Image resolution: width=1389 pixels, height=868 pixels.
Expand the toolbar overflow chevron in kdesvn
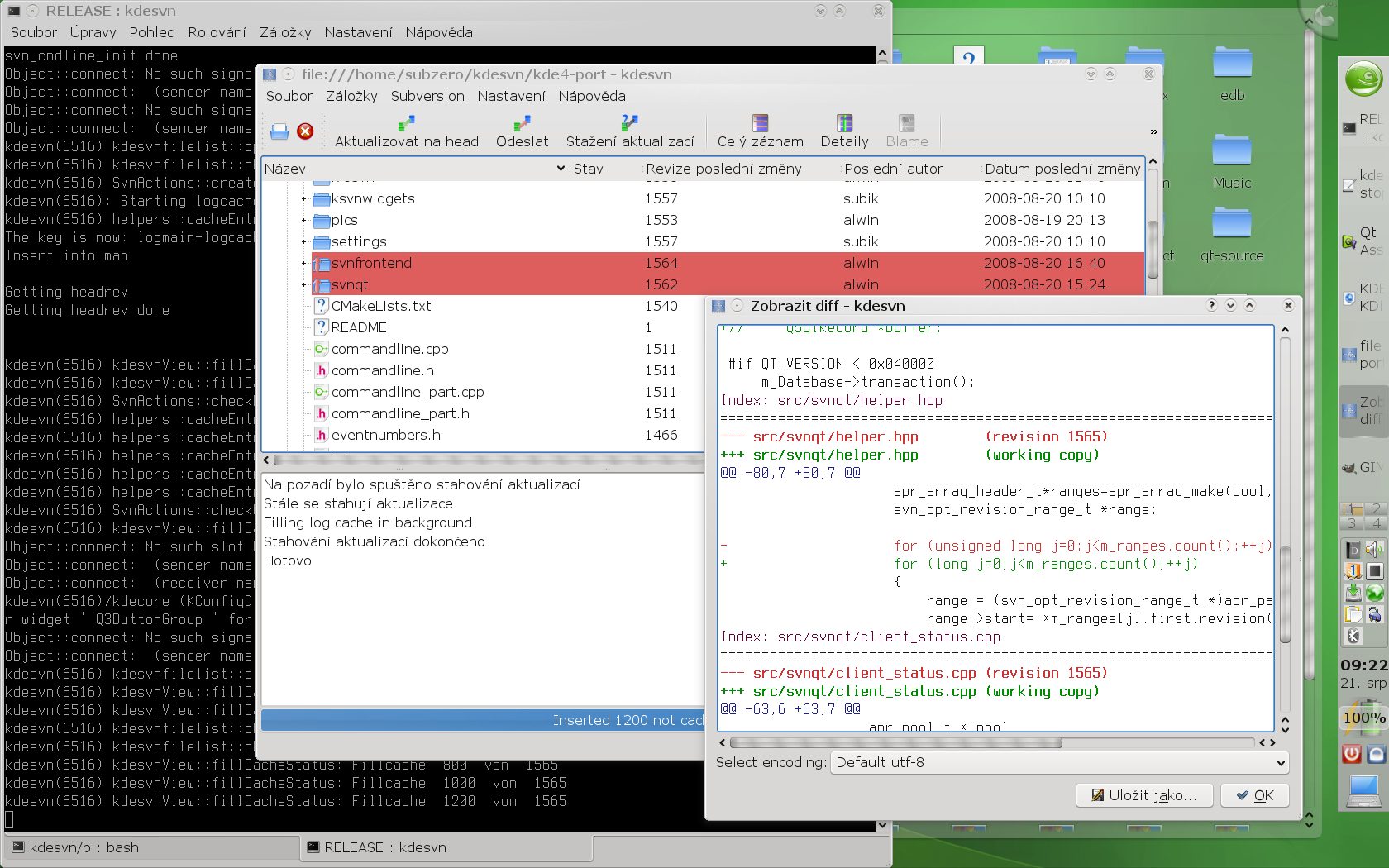(x=1153, y=132)
